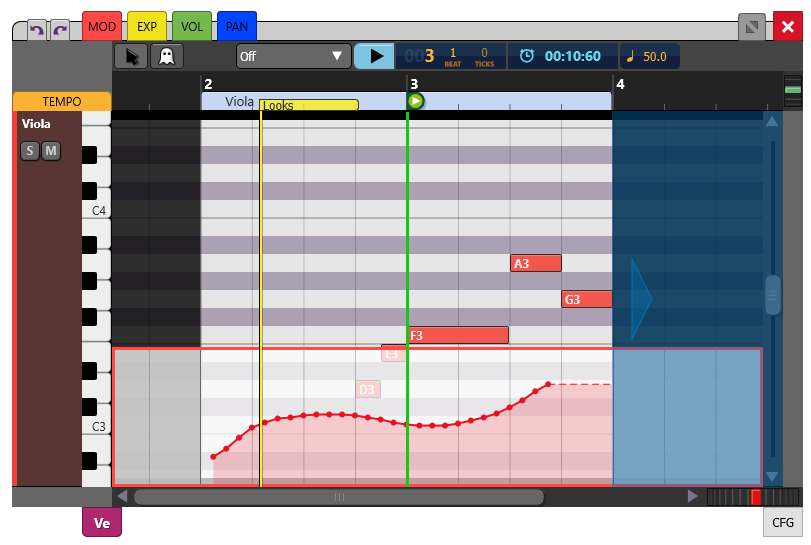Switch to the VOL tab
Viewport: 811px width, 545px height.
coord(191,26)
